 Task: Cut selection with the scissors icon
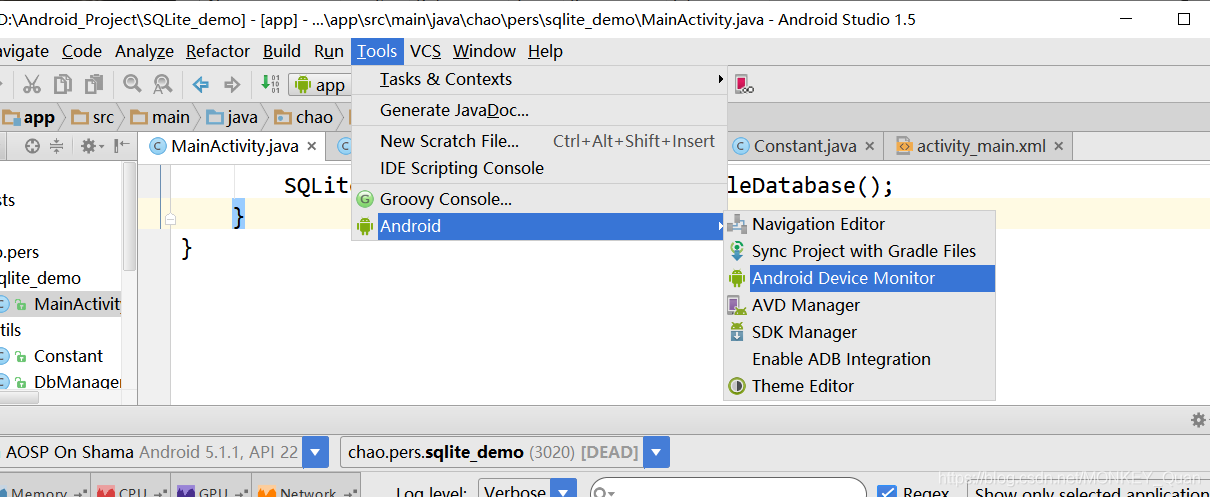[x=32, y=84]
